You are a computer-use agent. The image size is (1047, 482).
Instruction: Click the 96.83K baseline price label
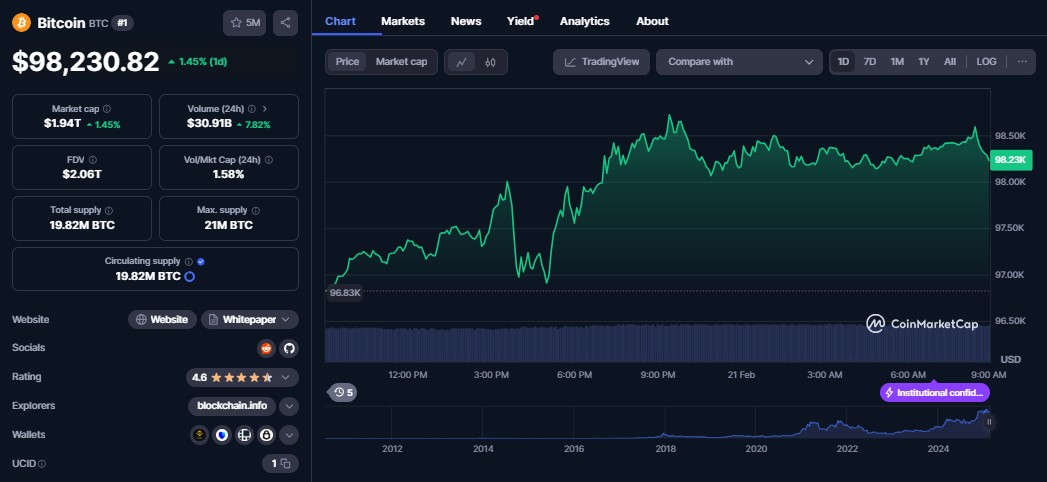click(345, 292)
